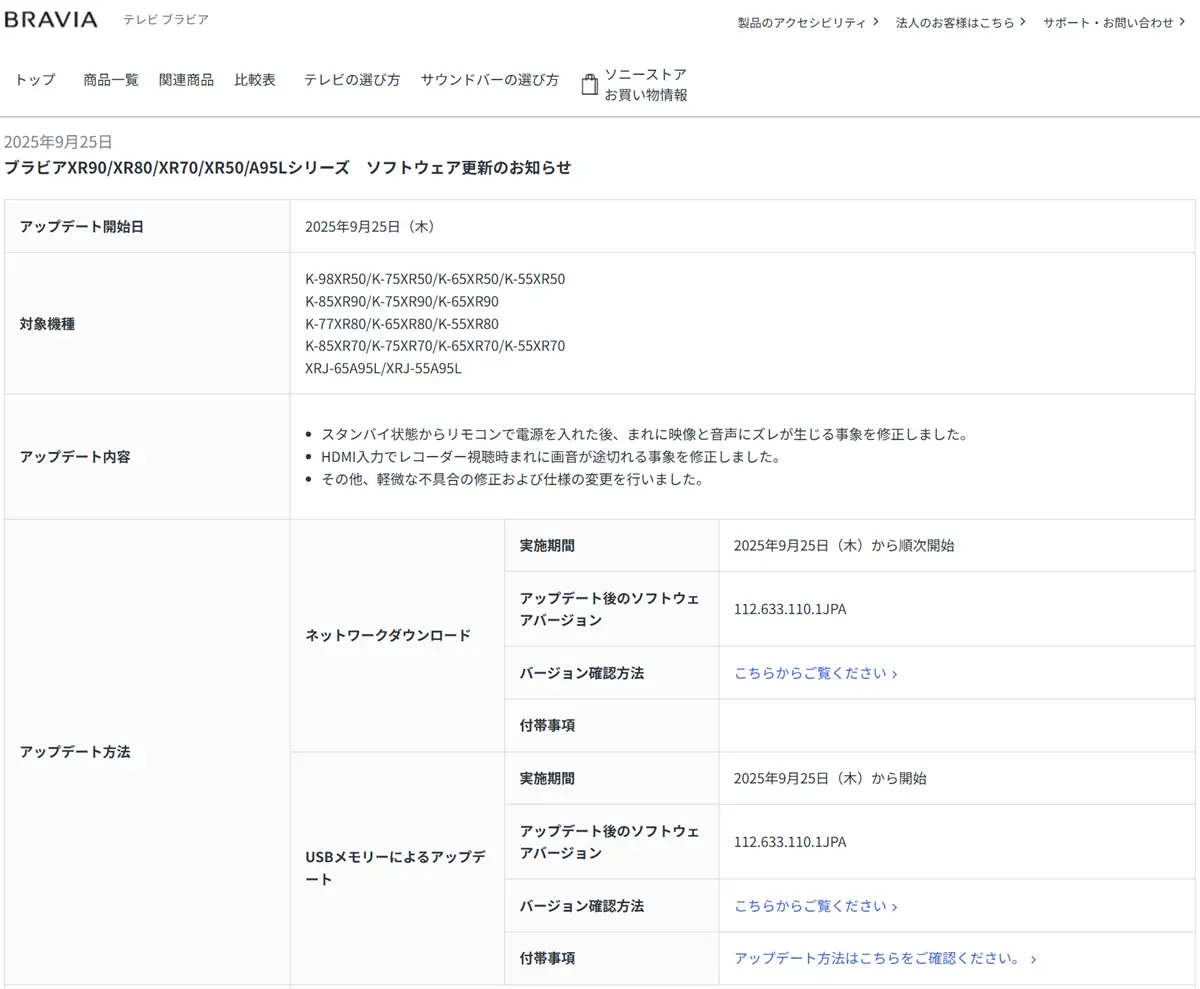Click 実施期間 label in network download section

click(x=547, y=545)
